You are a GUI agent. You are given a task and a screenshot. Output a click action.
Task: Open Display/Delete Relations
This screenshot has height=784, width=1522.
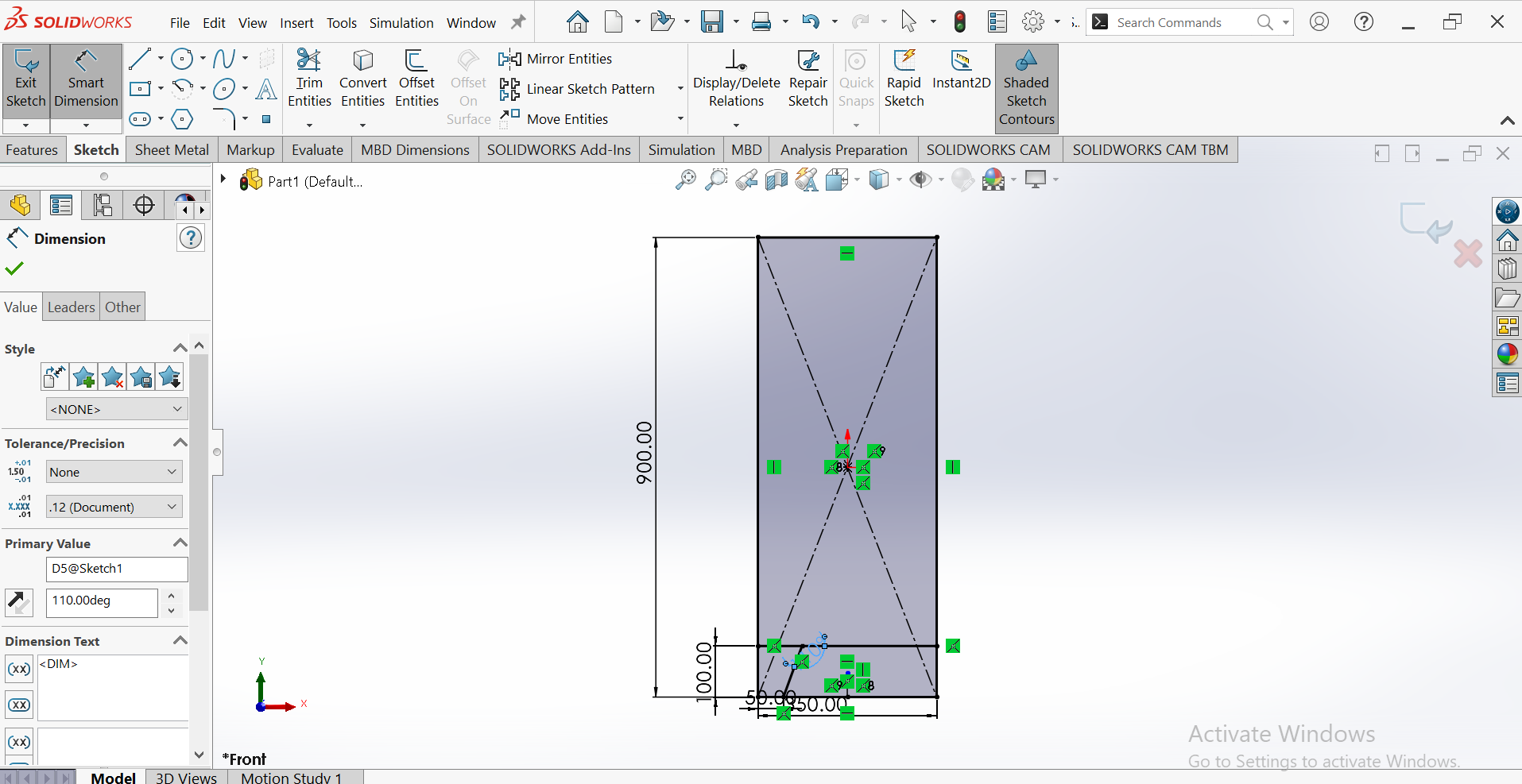tap(737, 79)
